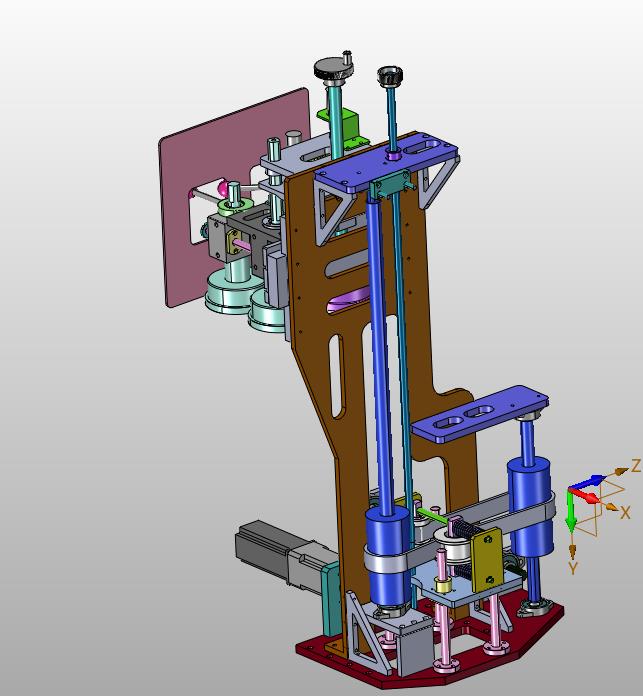Click the long blue vertical shaft
This screenshot has width=643, height=696.
click(381, 355)
